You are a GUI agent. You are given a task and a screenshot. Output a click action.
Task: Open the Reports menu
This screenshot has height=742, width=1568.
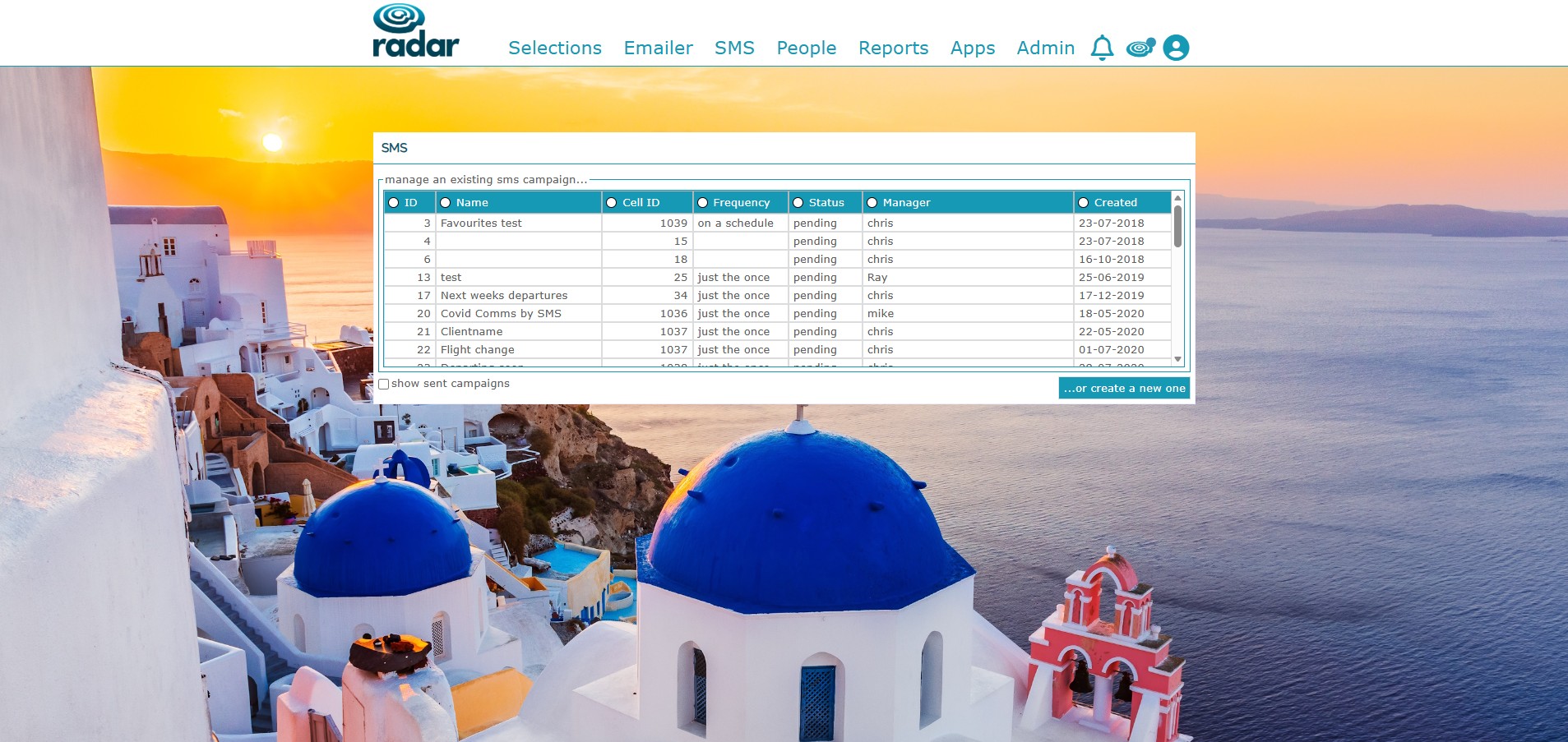pos(893,48)
